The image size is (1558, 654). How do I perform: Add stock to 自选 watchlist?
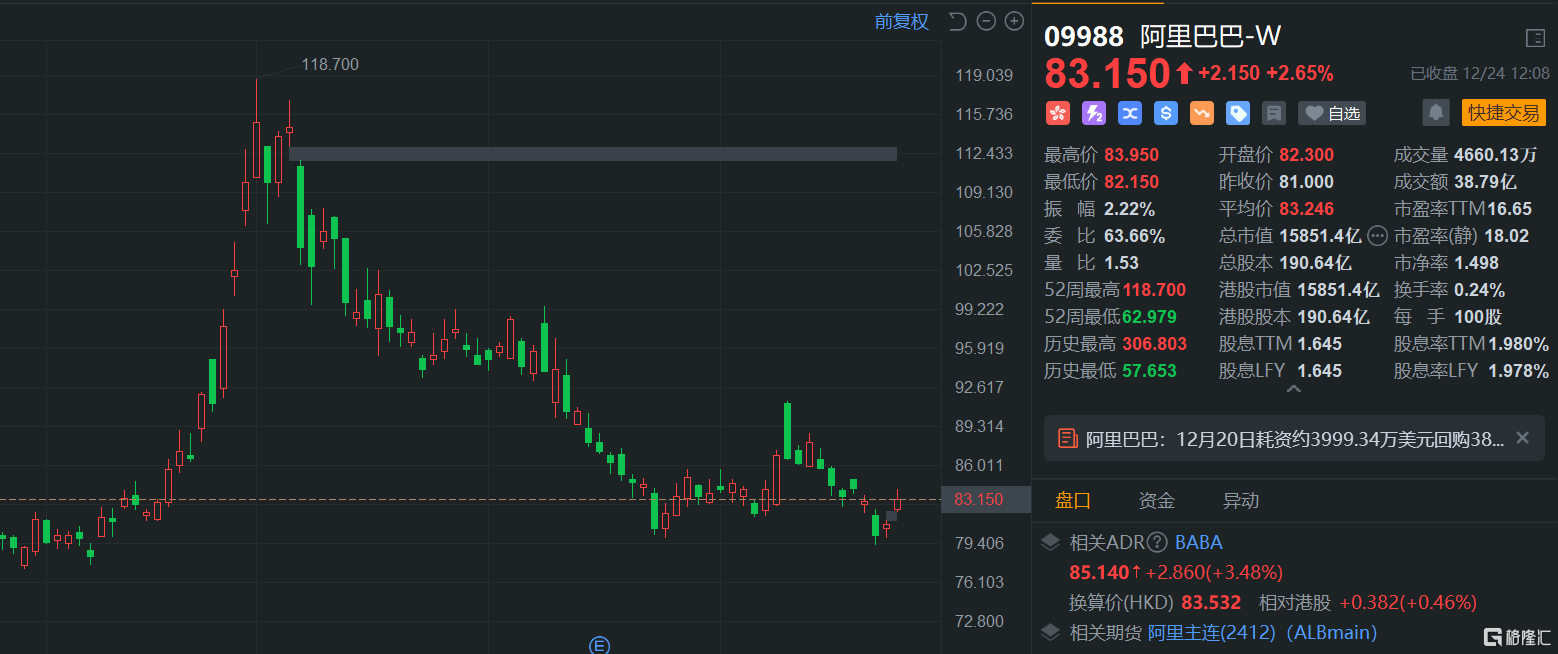[1333, 113]
